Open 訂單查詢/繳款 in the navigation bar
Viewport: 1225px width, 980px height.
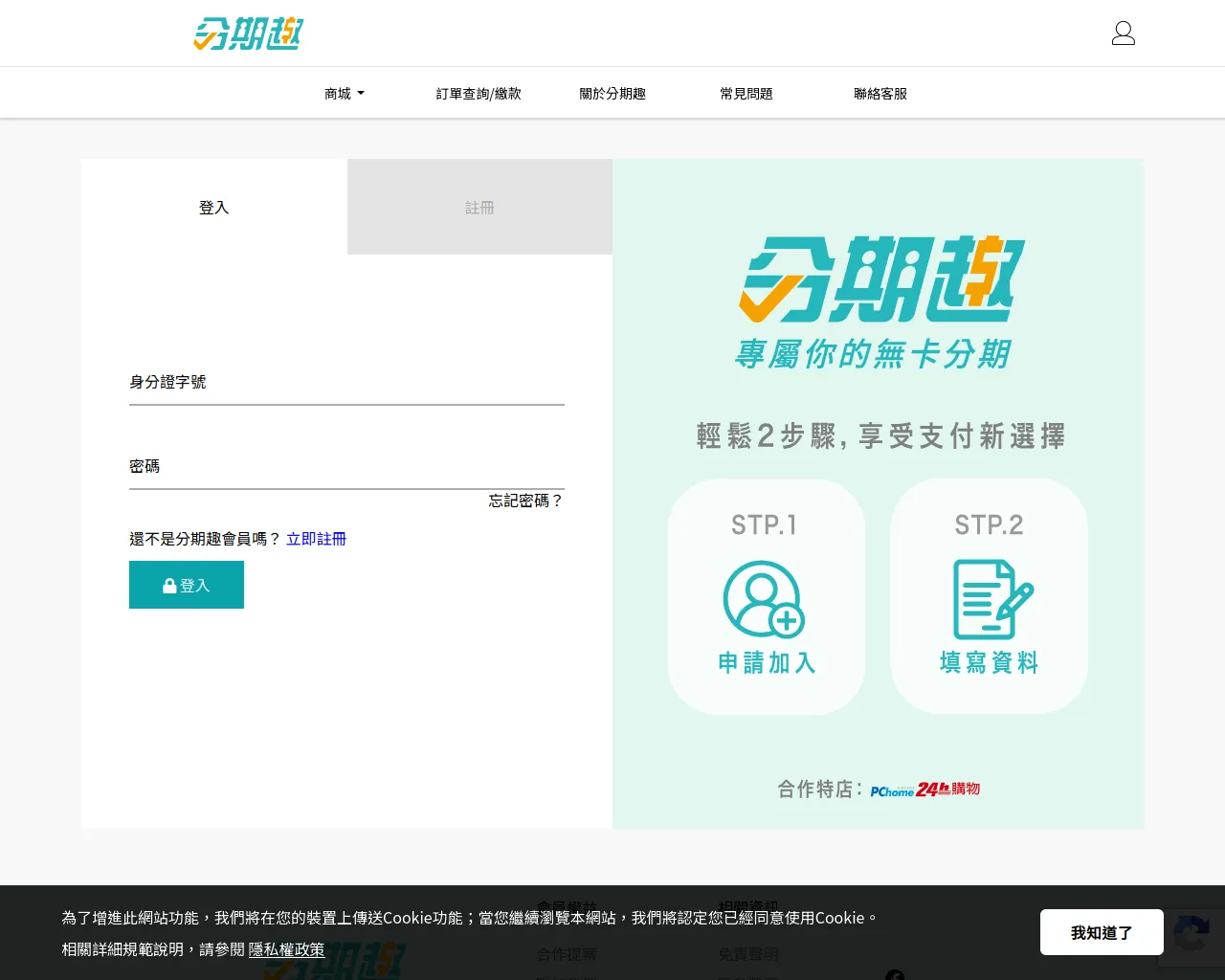coord(478,93)
